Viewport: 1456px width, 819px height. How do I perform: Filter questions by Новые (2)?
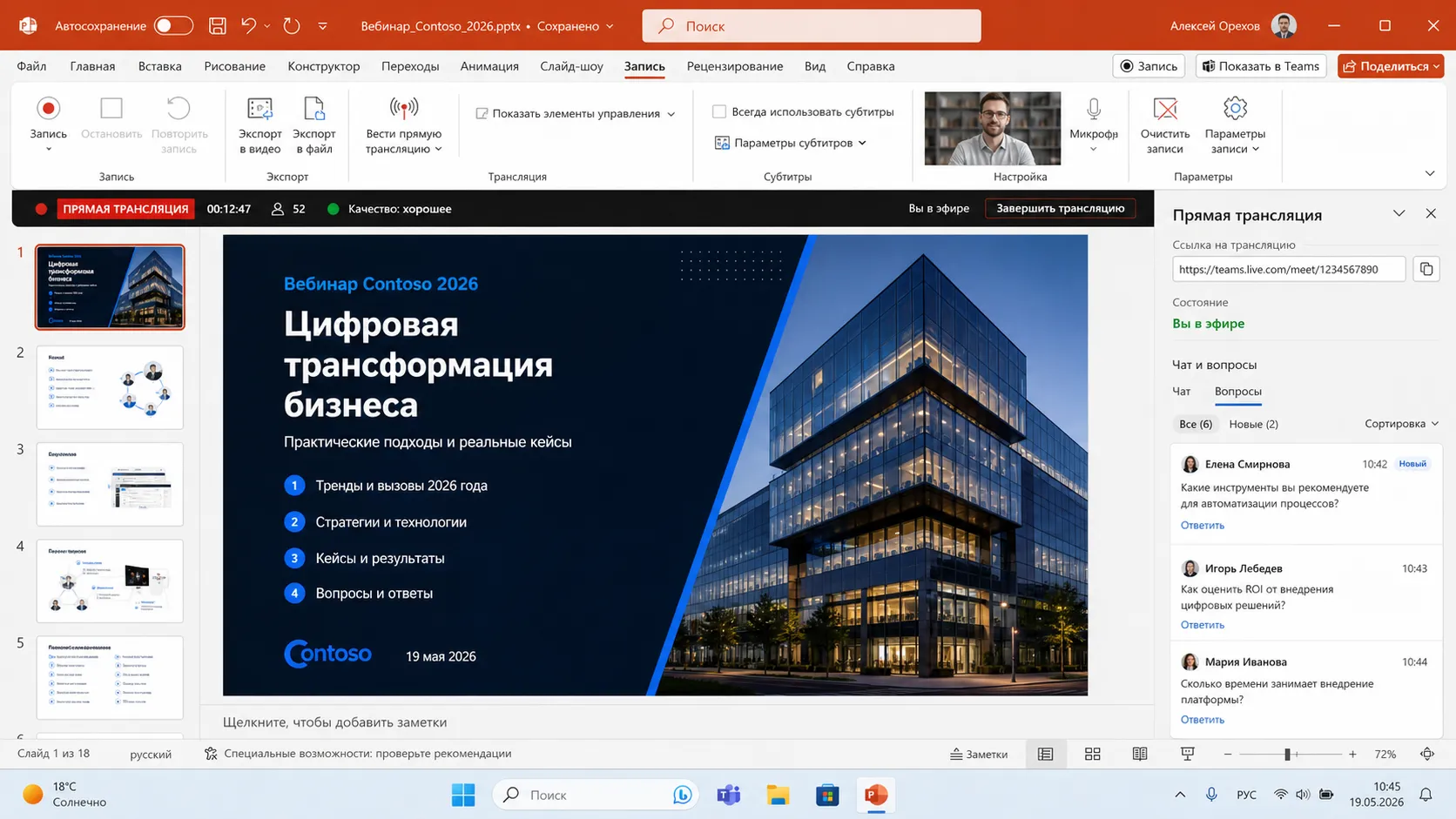[x=1253, y=424]
